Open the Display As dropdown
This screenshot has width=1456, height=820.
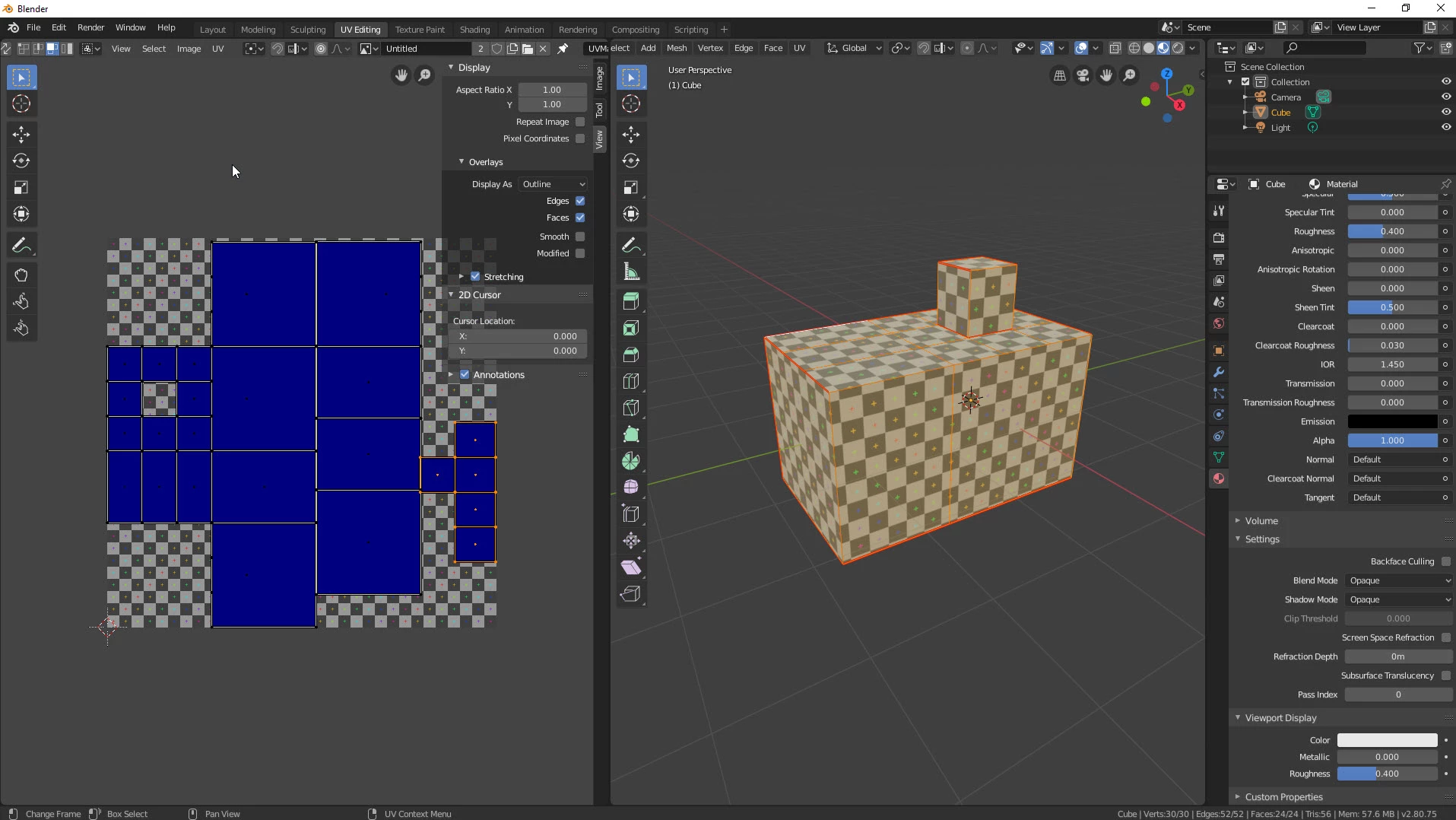tap(553, 184)
